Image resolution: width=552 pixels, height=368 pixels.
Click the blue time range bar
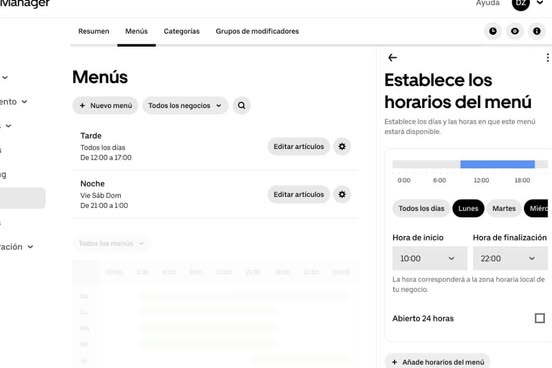(x=497, y=164)
